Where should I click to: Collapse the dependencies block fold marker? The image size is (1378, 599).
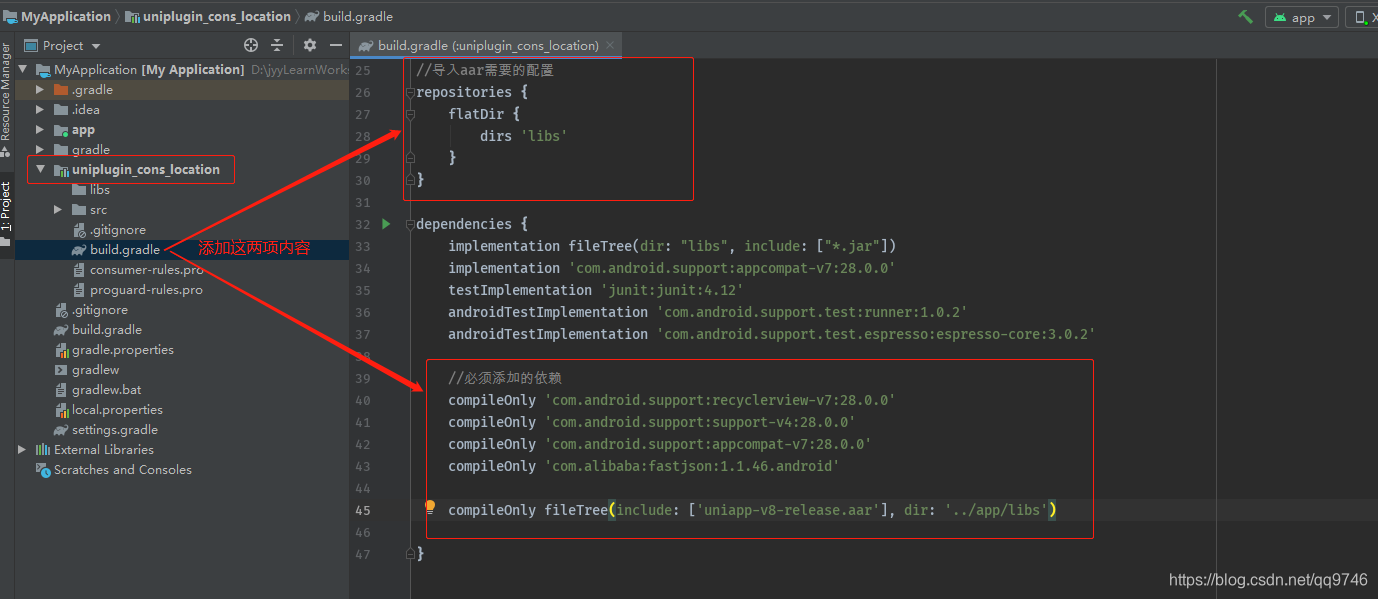[x=410, y=224]
